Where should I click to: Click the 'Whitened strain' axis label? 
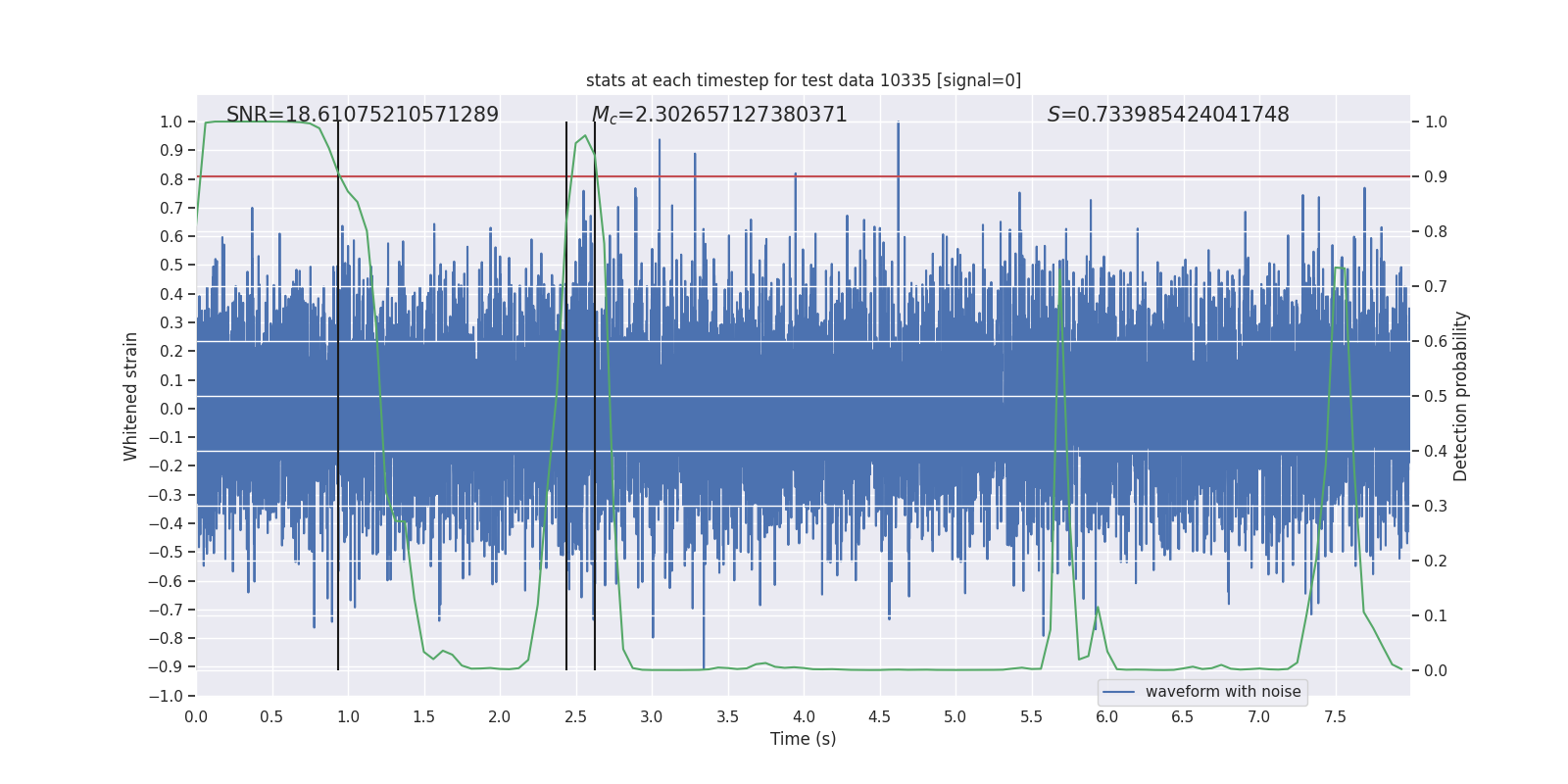click(x=131, y=396)
